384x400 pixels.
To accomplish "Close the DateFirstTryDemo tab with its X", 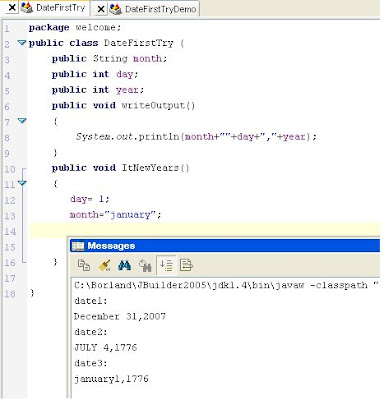I will coord(101,9).
